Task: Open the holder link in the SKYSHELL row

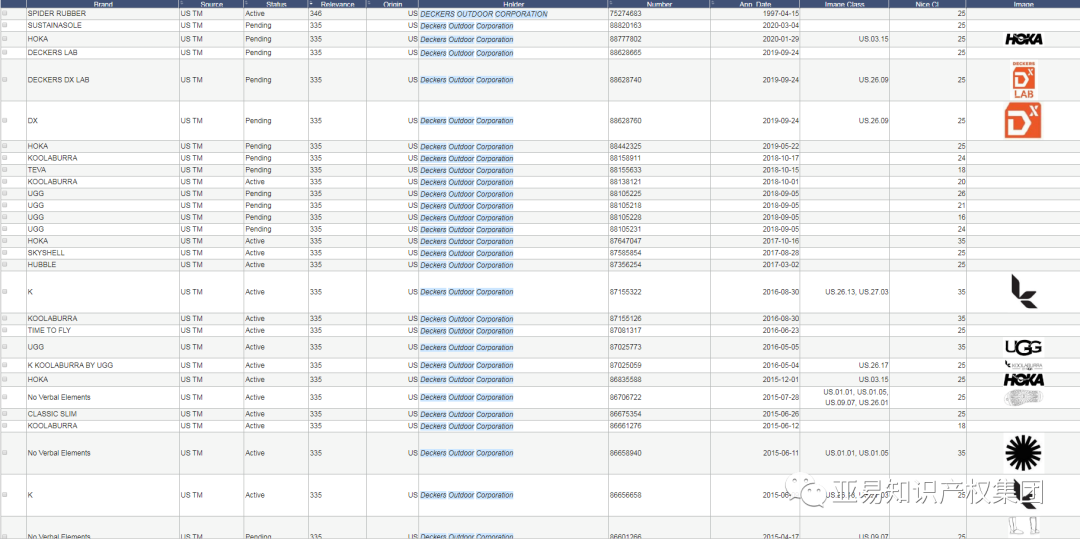Action: click(x=467, y=253)
